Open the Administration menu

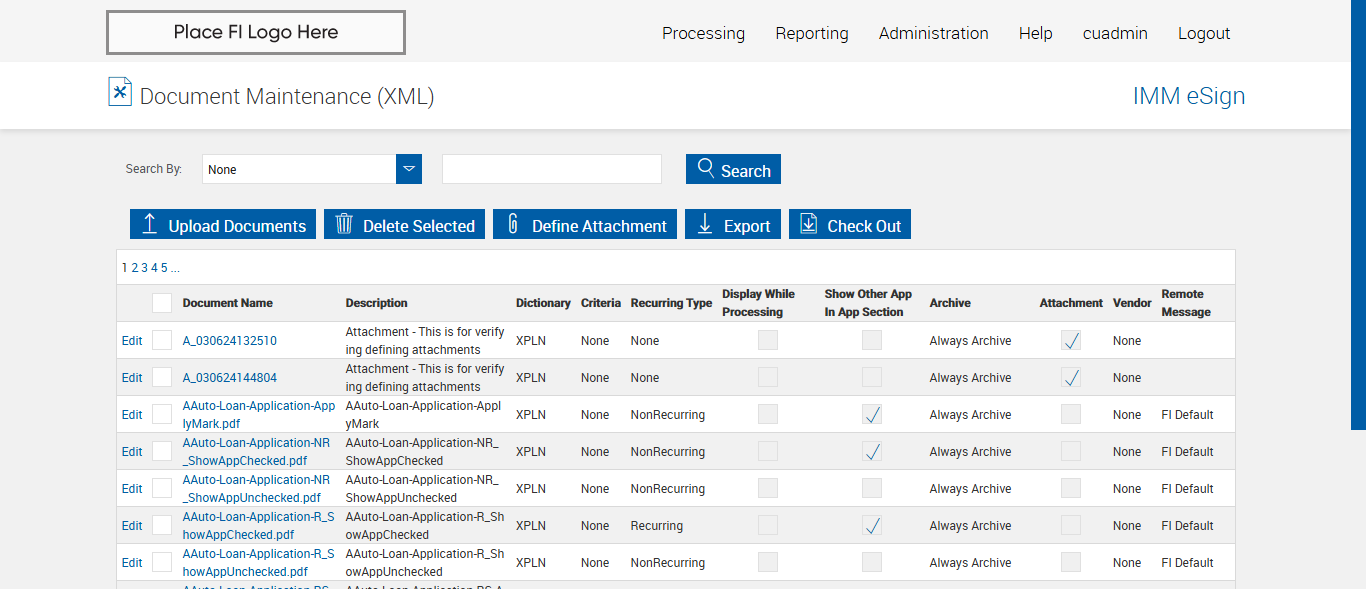[933, 33]
